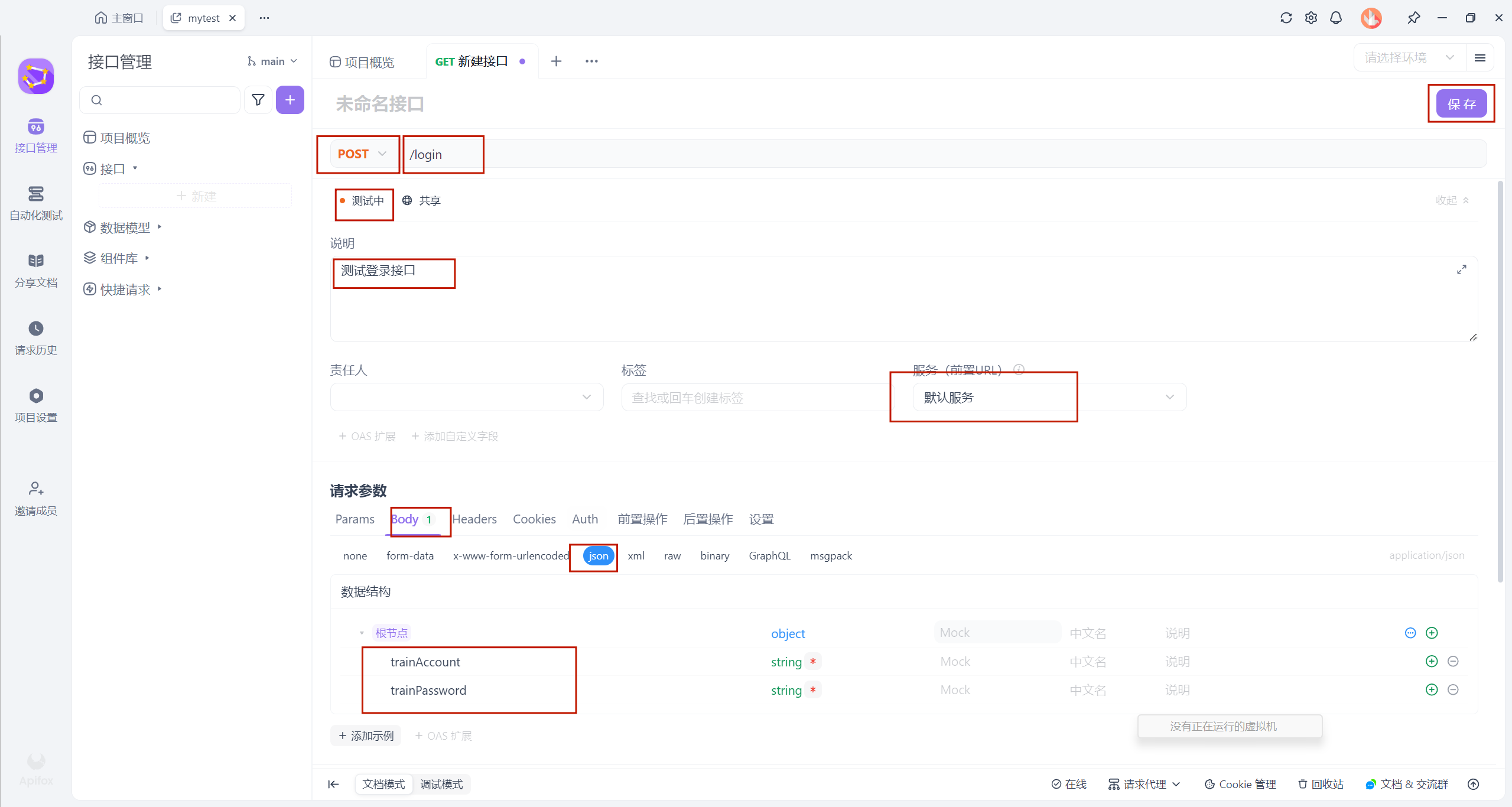Image resolution: width=1512 pixels, height=807 pixels.
Task: Switch to the 项目概览 tab
Action: [363, 62]
